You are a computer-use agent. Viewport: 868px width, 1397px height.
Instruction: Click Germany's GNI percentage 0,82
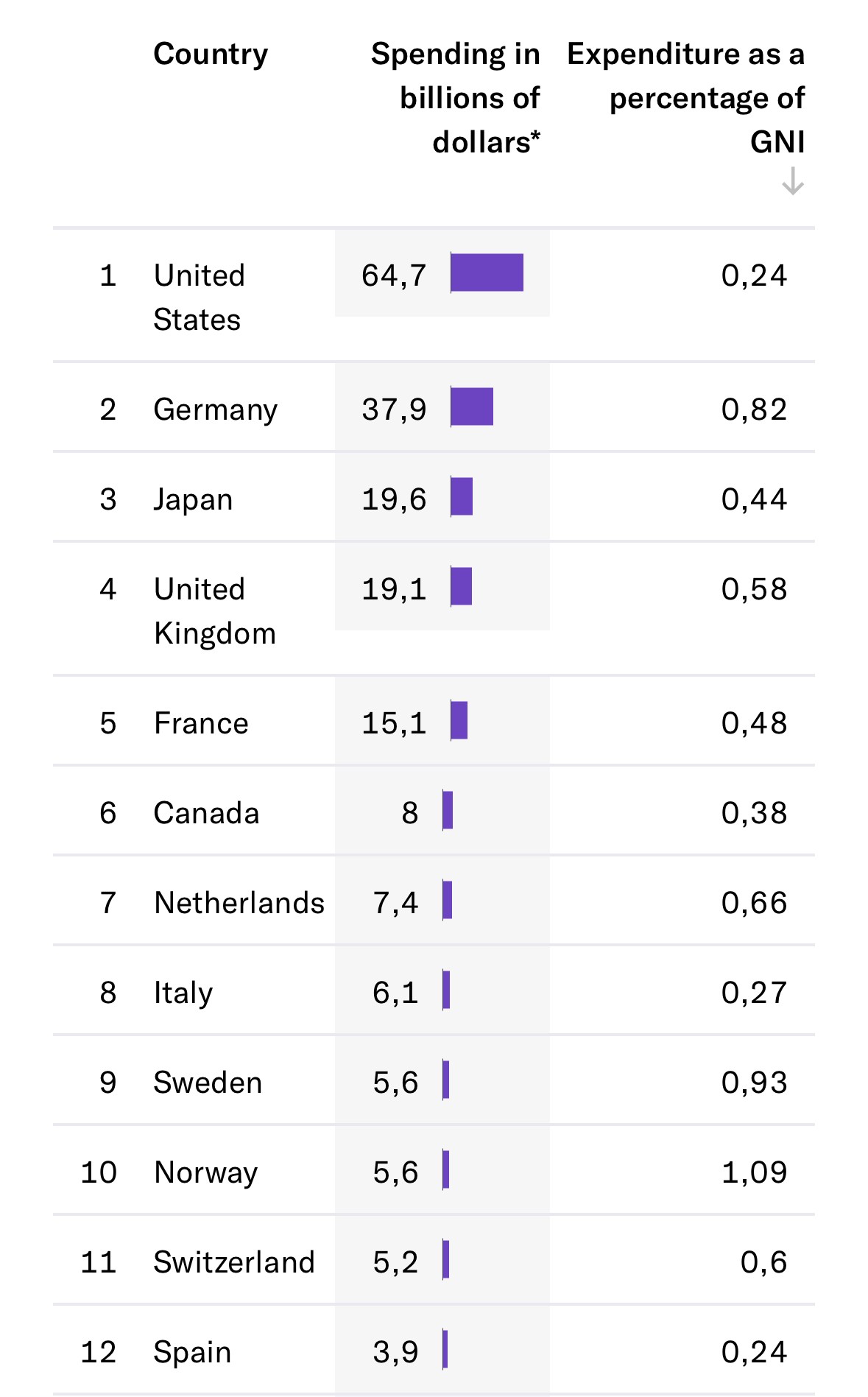click(x=754, y=409)
